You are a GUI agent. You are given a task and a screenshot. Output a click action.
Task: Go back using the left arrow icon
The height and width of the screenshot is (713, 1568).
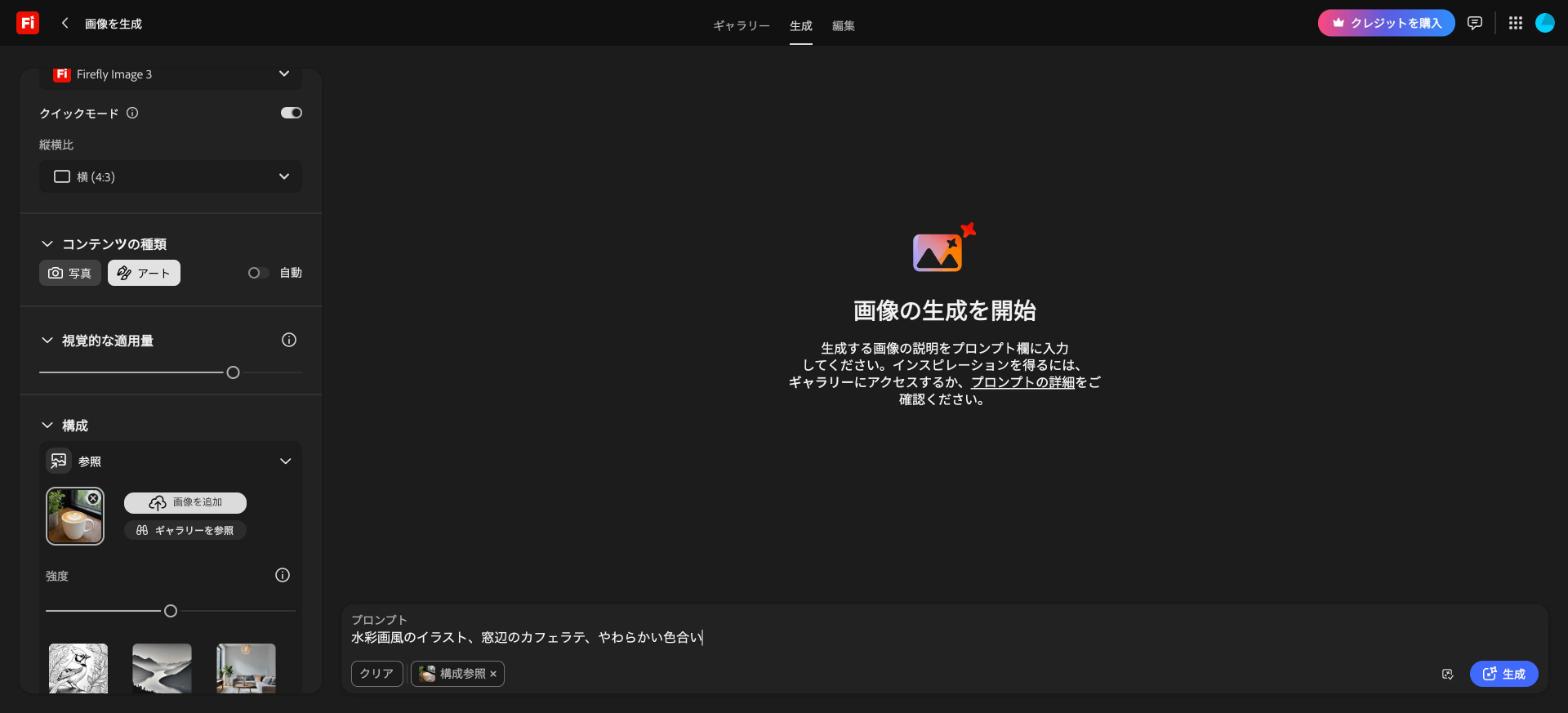65,23
